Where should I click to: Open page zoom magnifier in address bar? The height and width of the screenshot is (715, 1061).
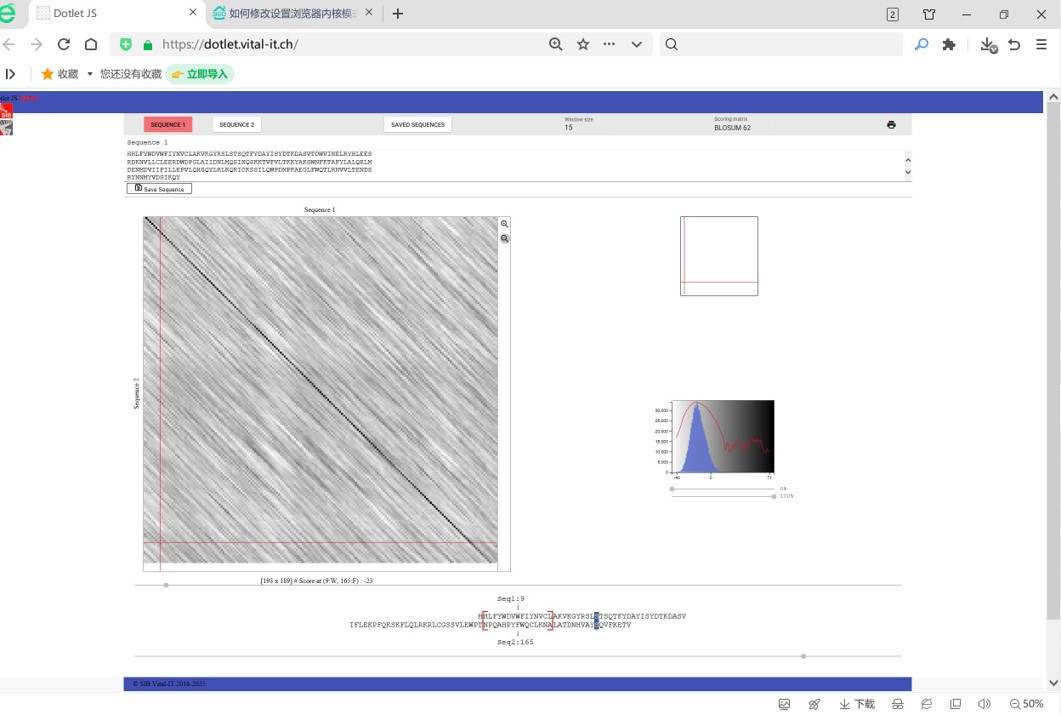tap(556, 44)
